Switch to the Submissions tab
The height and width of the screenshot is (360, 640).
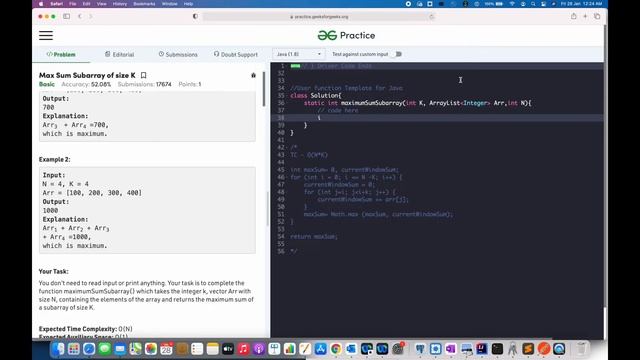pos(178,54)
